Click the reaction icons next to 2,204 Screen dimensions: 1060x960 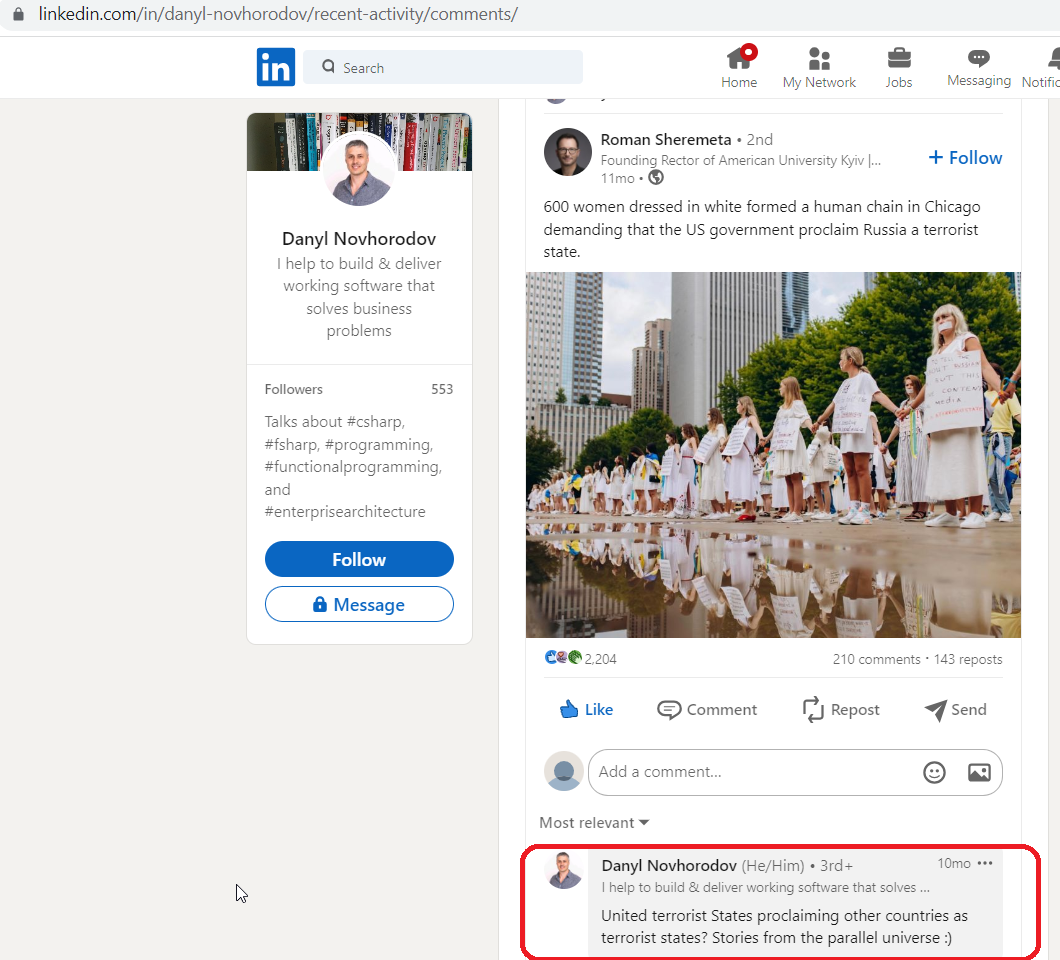pyautogui.click(x=563, y=657)
